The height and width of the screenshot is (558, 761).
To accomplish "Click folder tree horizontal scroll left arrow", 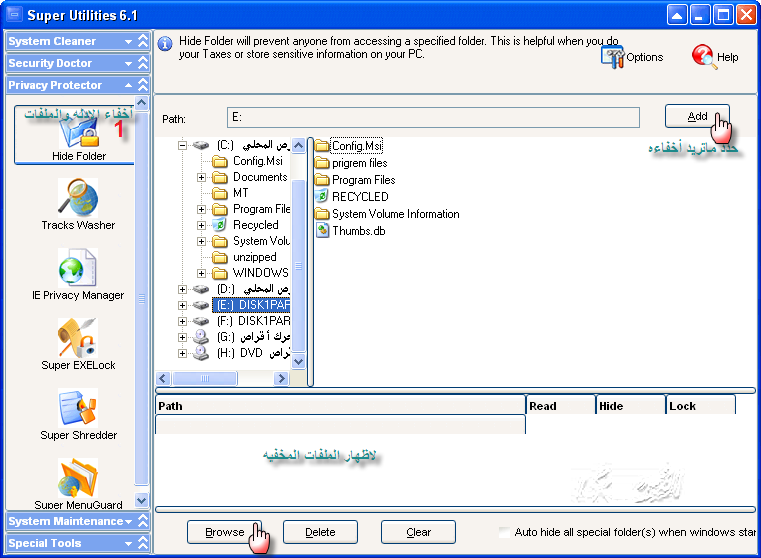I will [164, 378].
